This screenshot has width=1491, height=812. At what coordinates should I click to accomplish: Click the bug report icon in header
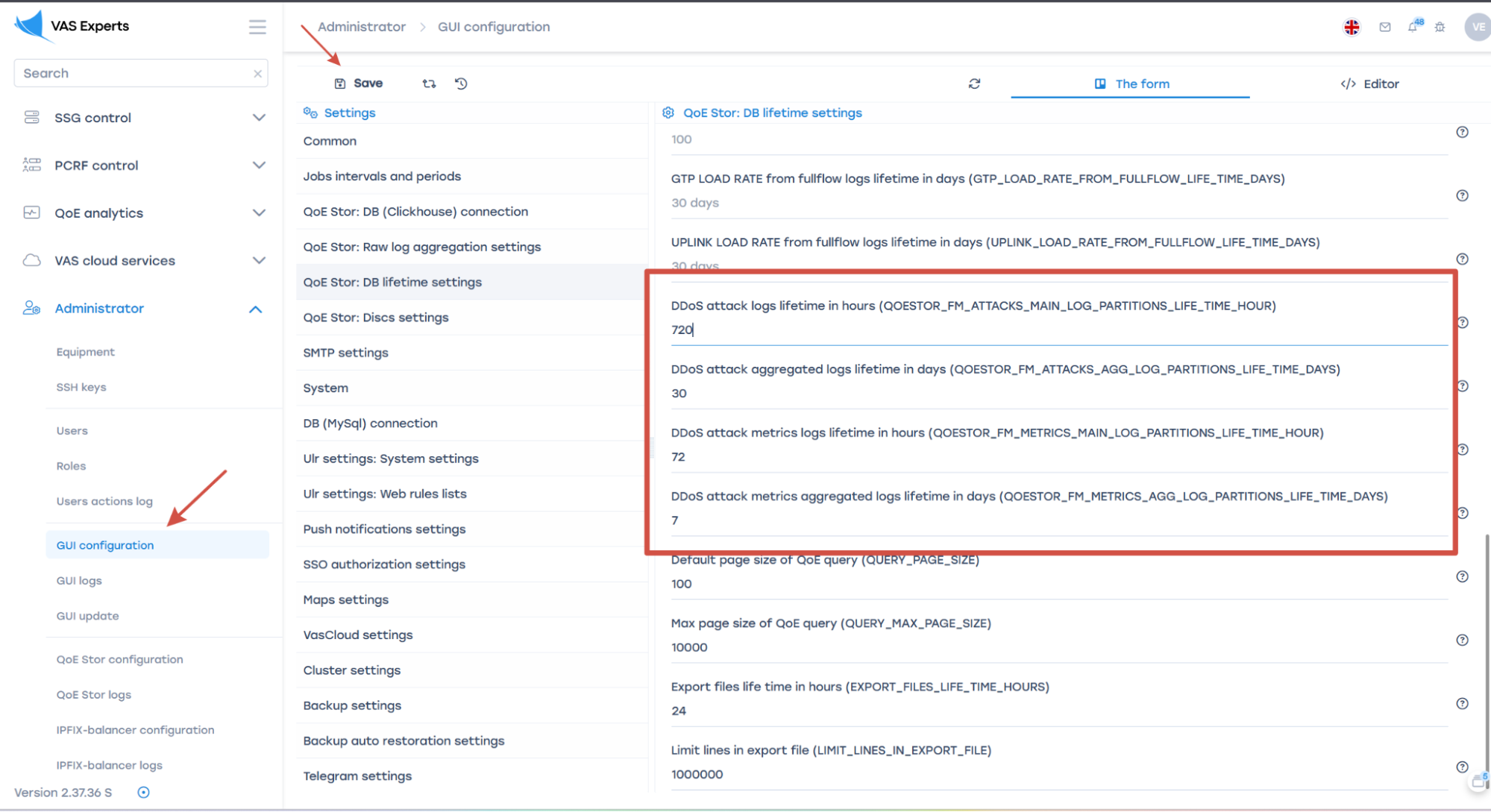click(x=1440, y=27)
